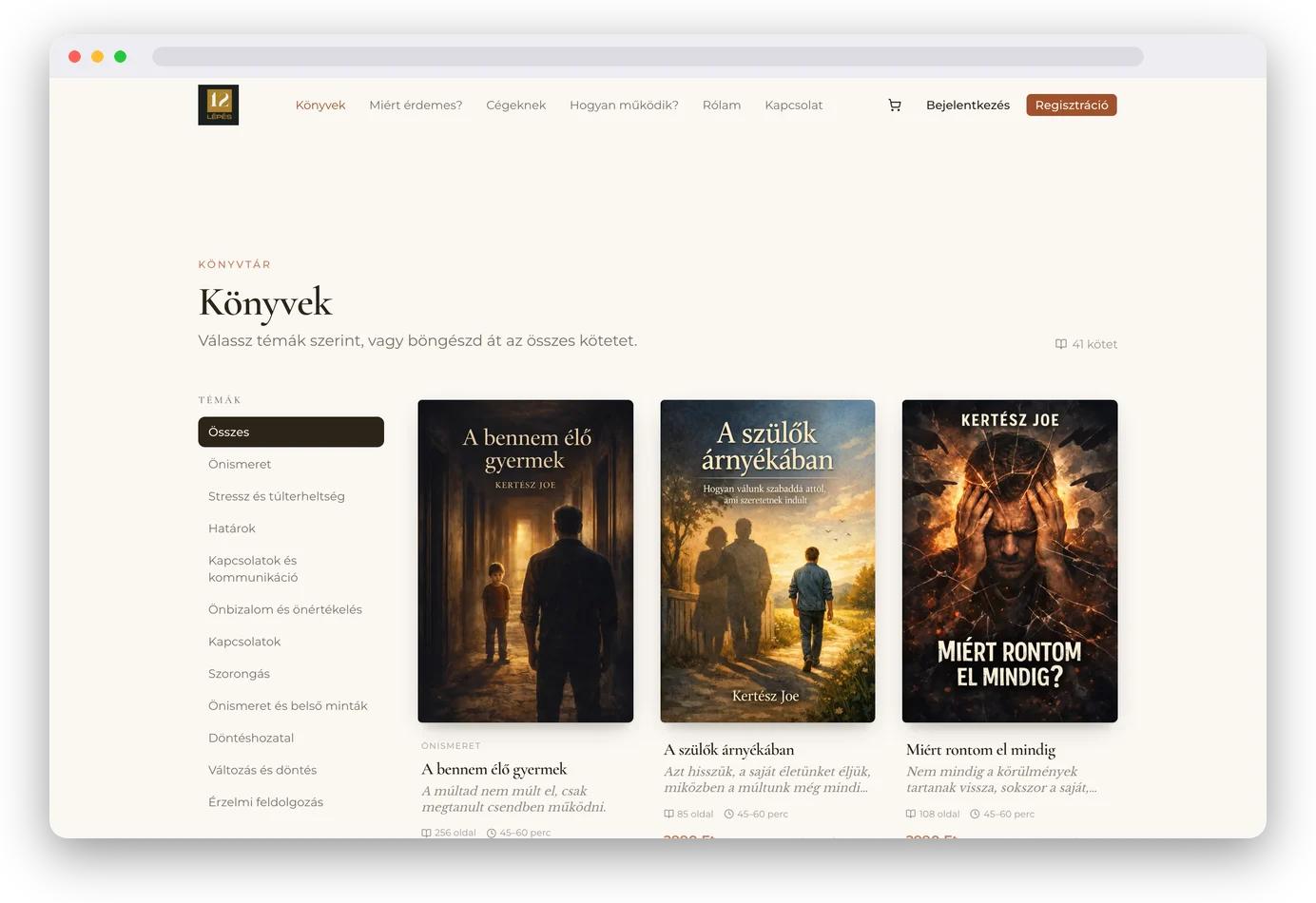This screenshot has width=1316, height=903.
Task: Open Miért rontom el mindig cover
Action: pos(1010,561)
